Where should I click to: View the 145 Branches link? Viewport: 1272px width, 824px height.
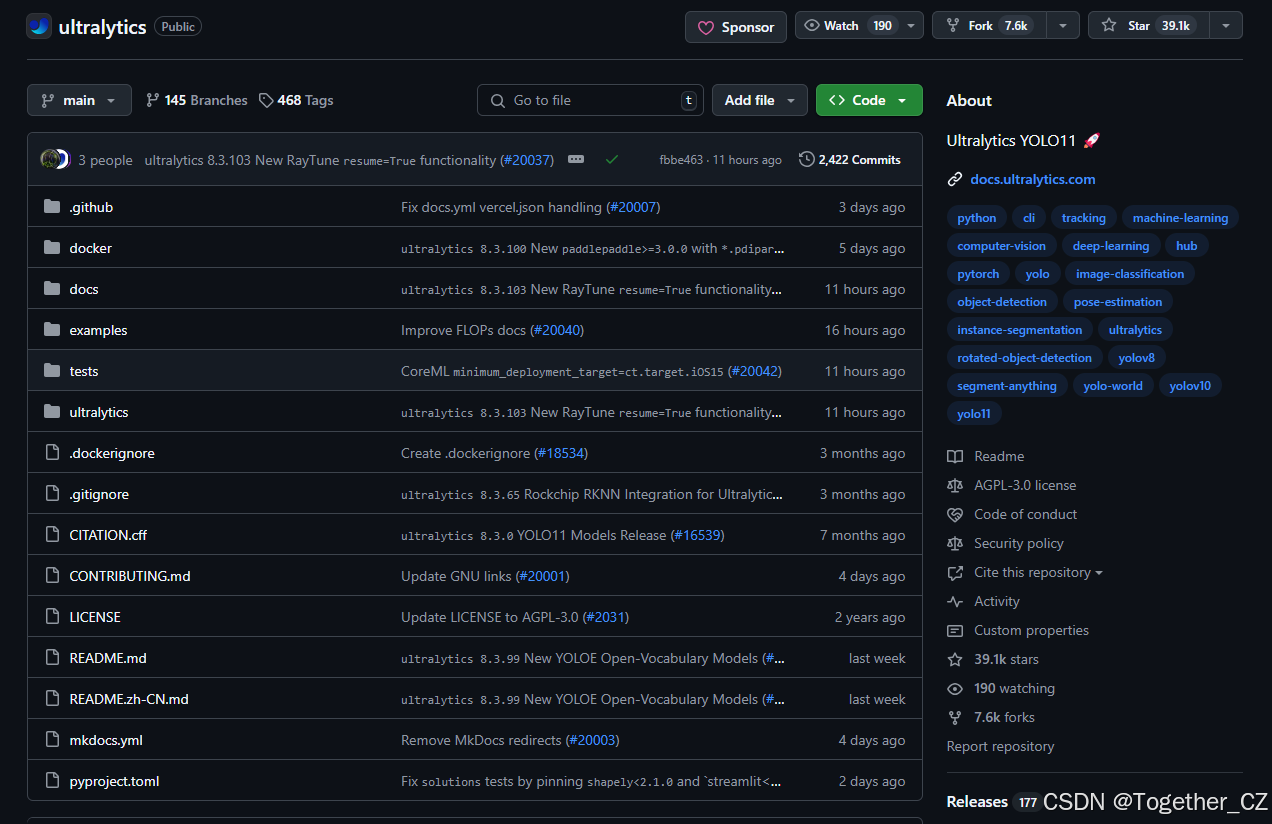tap(196, 100)
